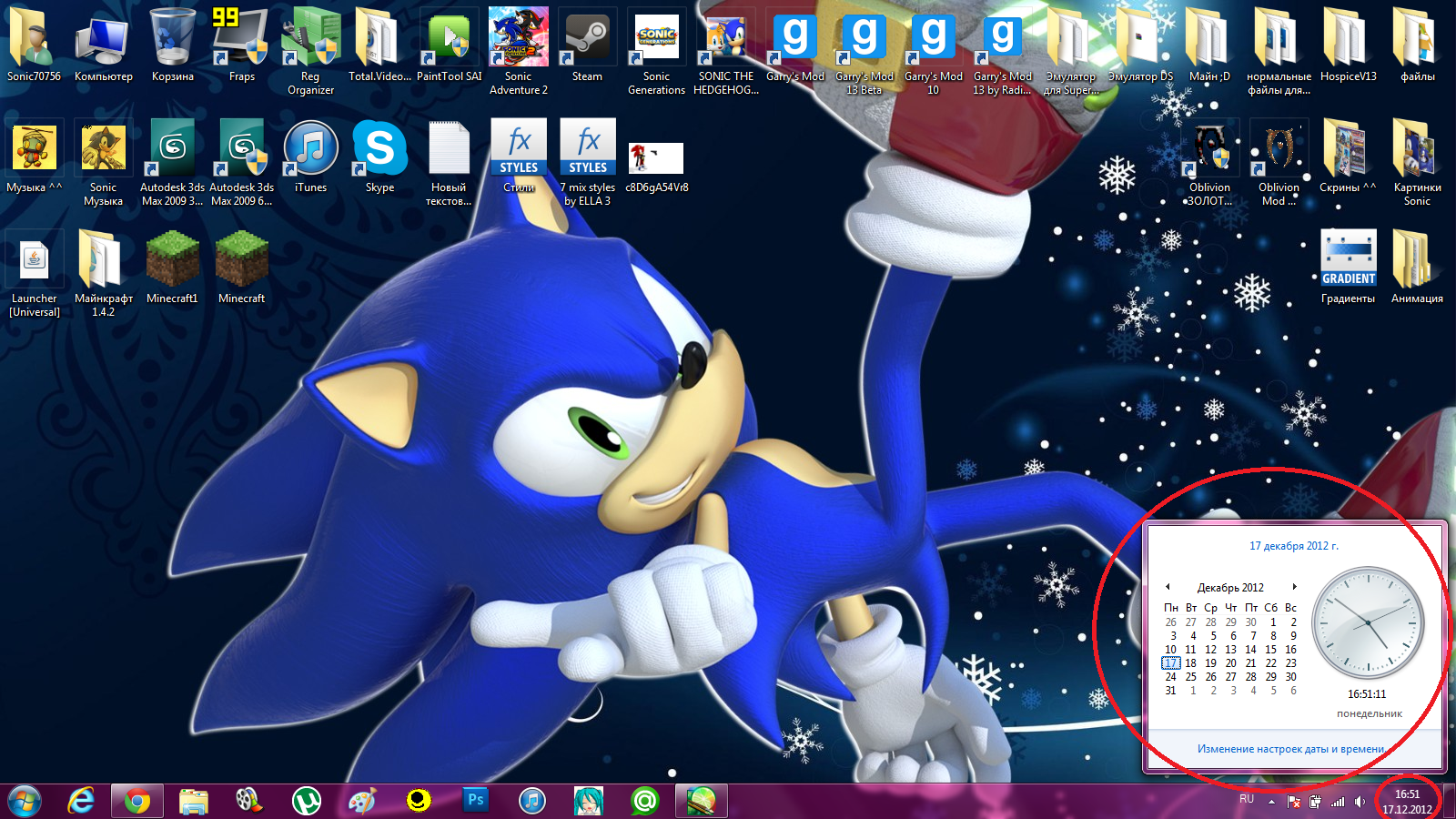Open the Майн ;D folder

1209,45
